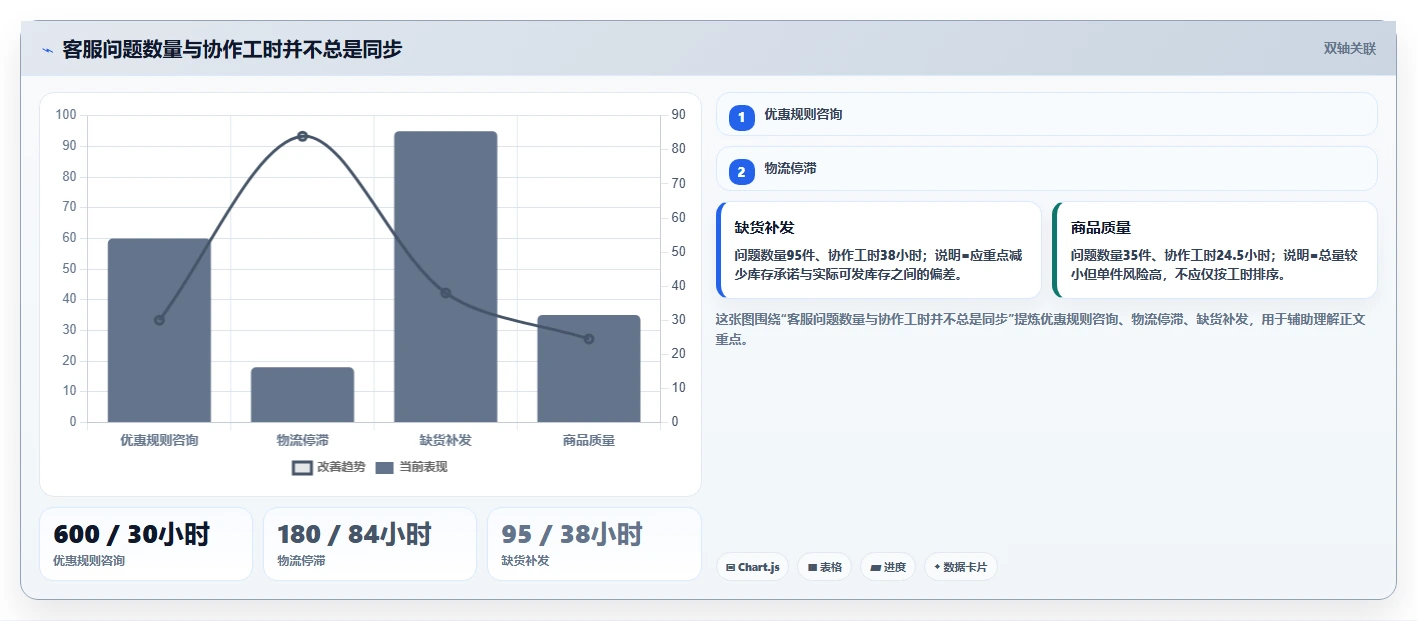1417x621 pixels.
Task: Toggle the 当前表现 legend item
Action: coord(412,467)
